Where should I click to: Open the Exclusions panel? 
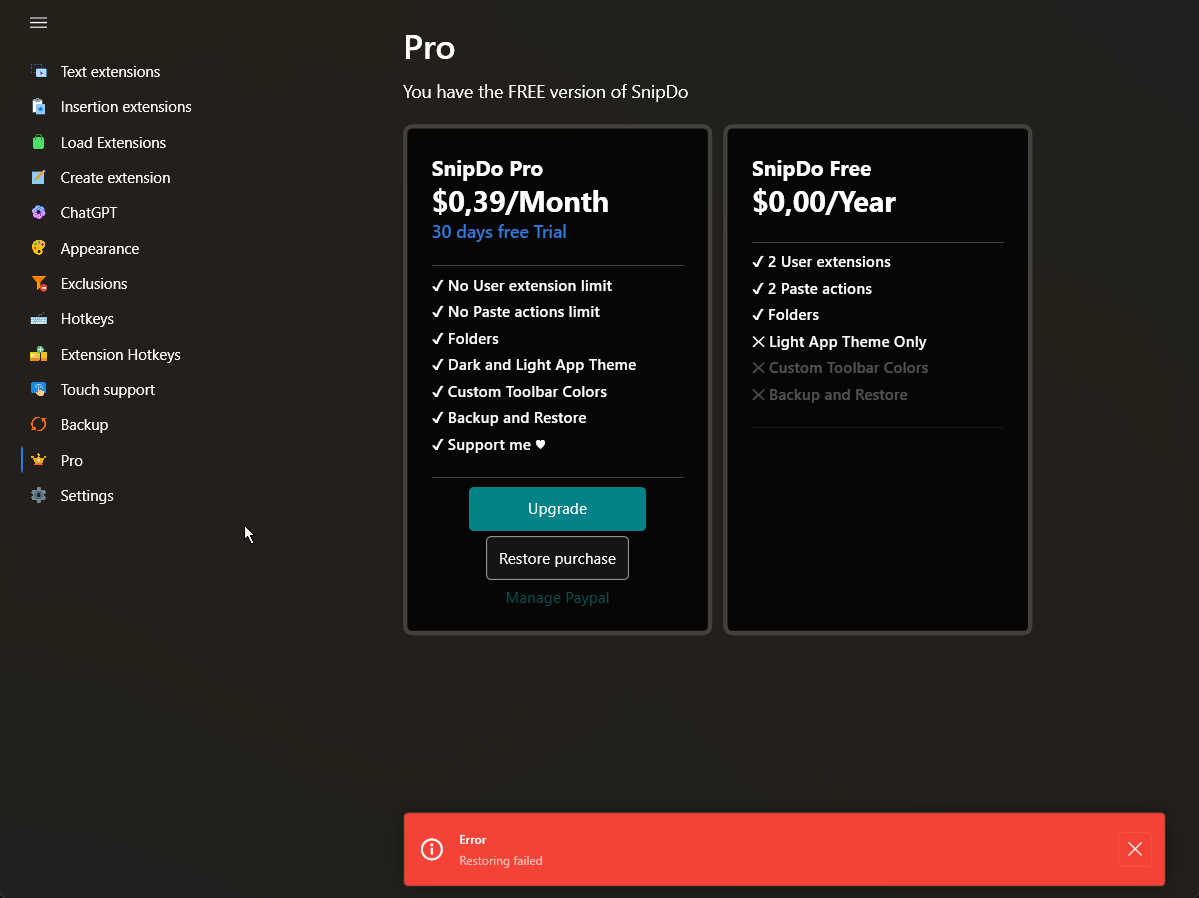point(94,283)
